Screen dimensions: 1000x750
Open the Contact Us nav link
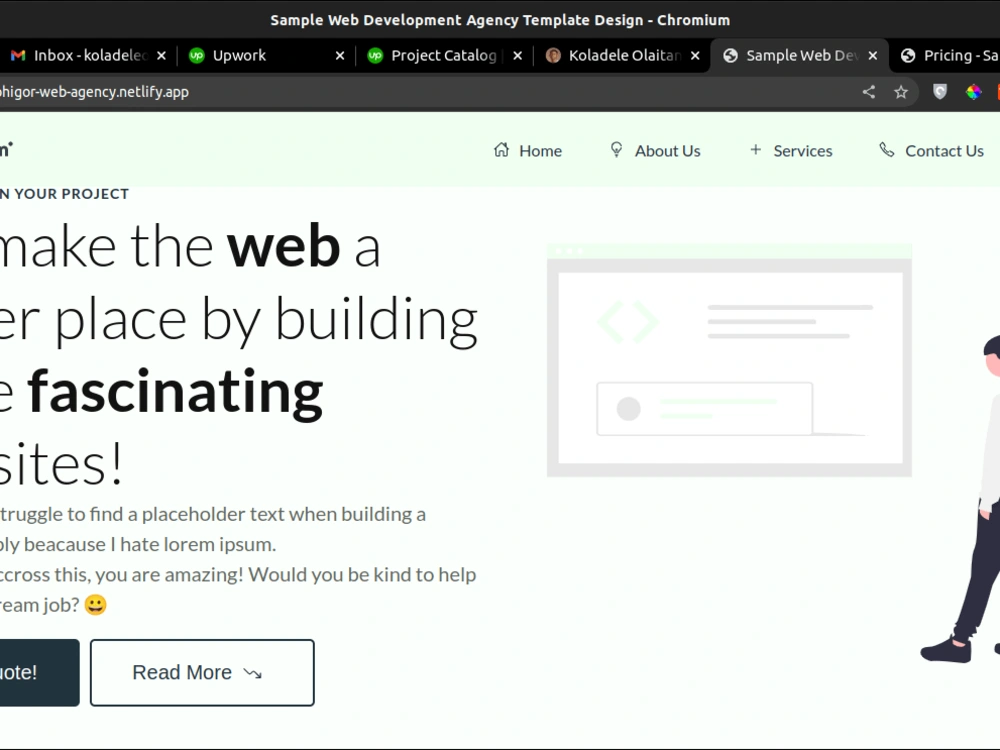coord(931,151)
